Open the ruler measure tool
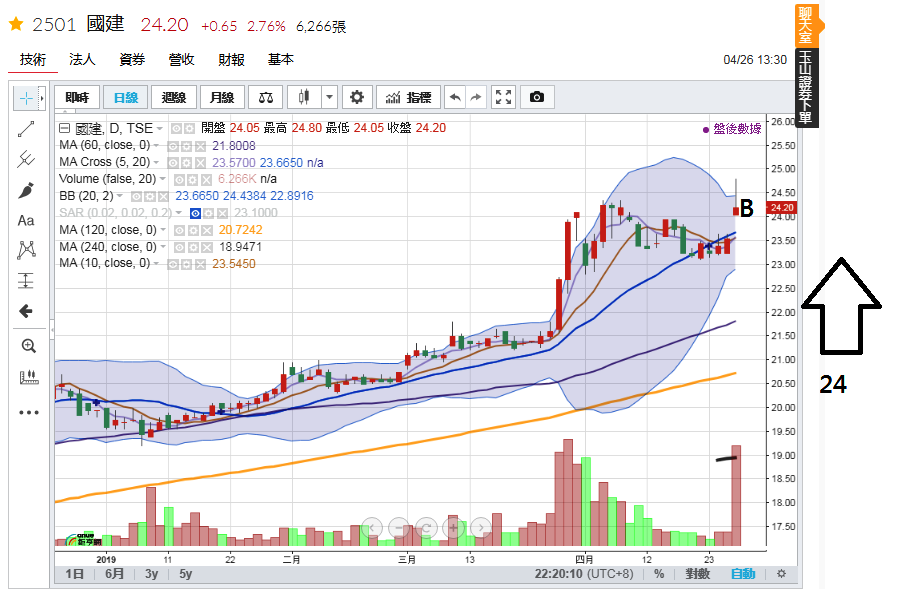The height and width of the screenshot is (600, 900). click(28, 377)
